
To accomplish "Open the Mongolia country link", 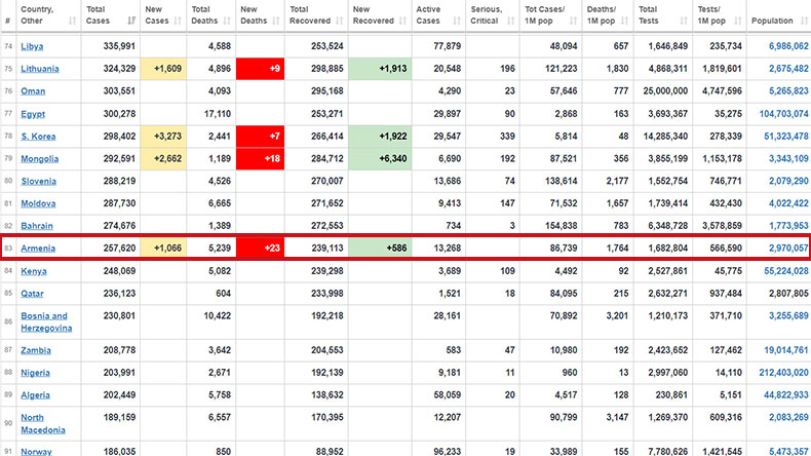I will 40,159.
